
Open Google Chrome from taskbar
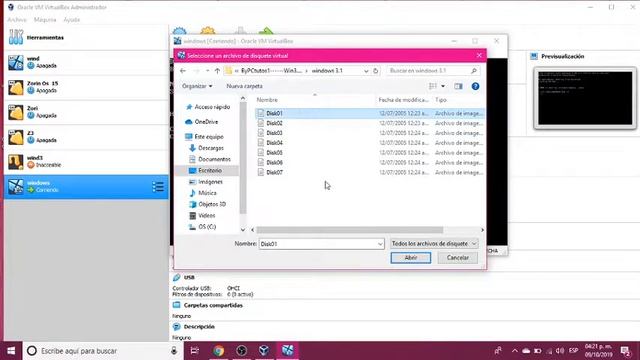pos(219,351)
